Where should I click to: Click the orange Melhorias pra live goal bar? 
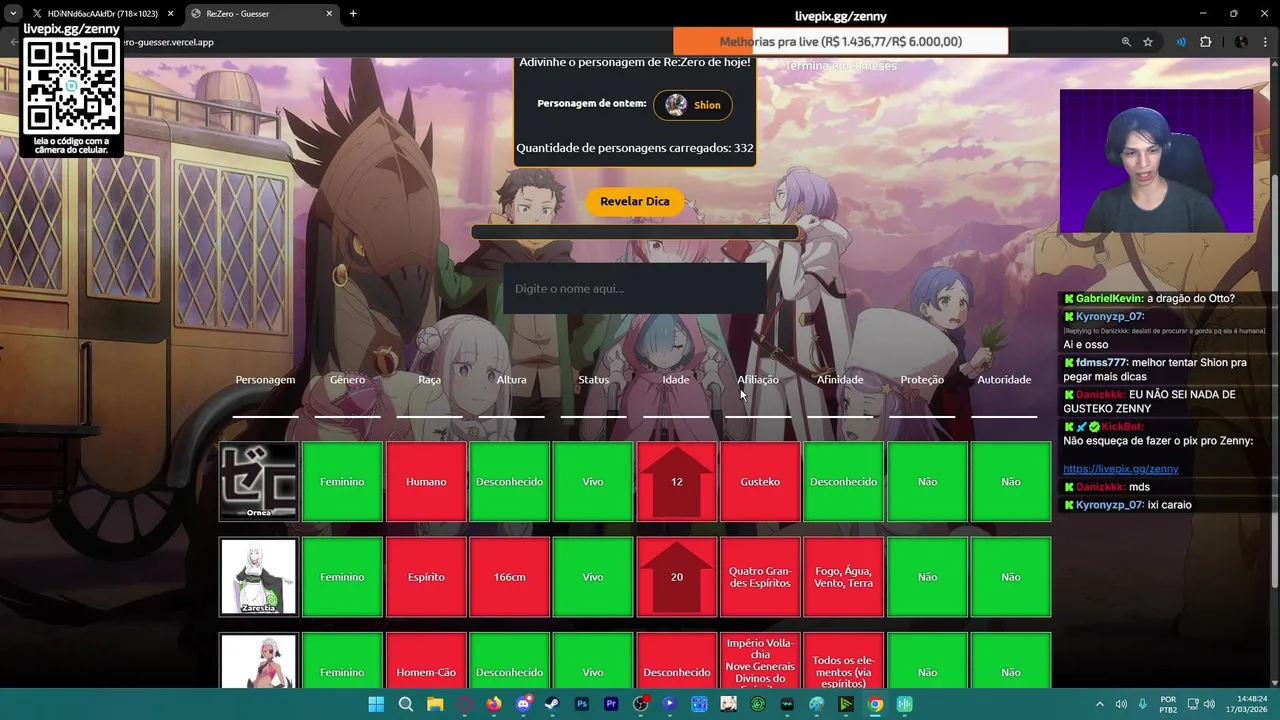[x=840, y=42]
